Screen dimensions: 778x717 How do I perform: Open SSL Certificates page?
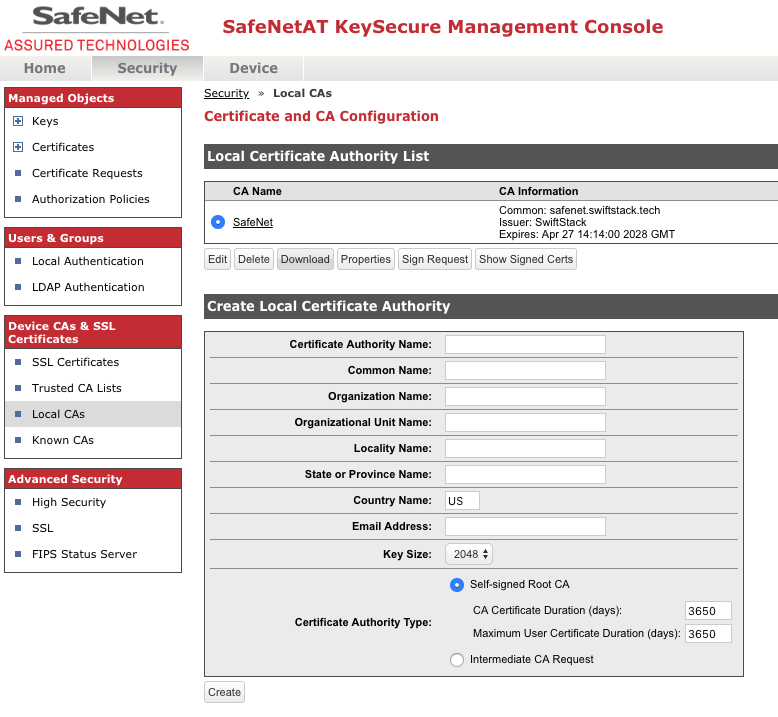(75, 362)
